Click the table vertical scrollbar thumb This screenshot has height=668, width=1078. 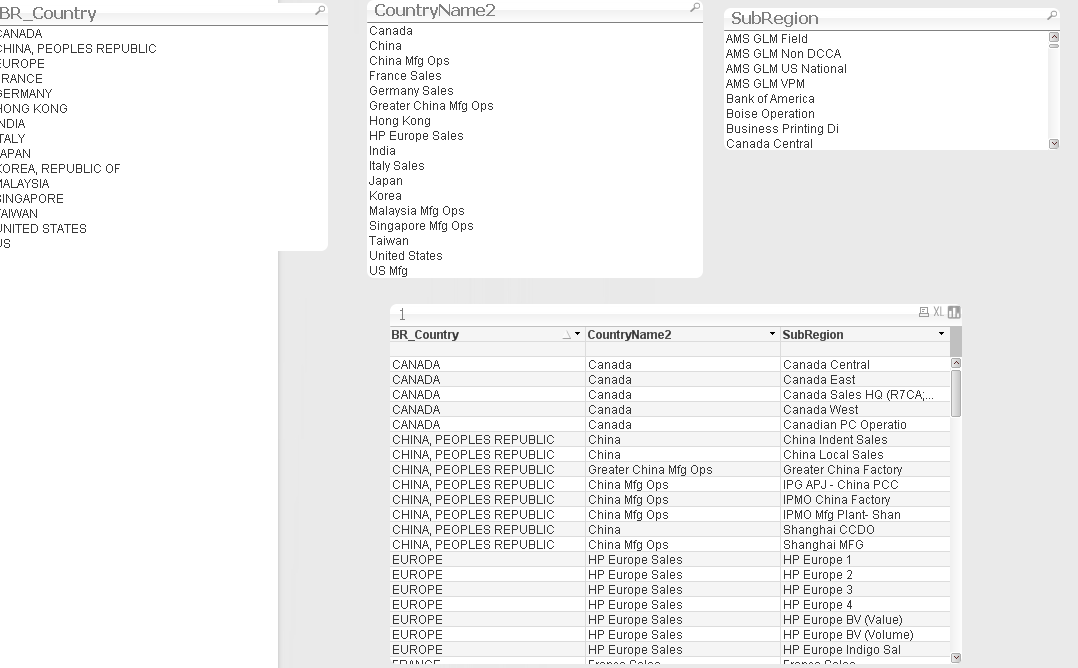coord(956,393)
